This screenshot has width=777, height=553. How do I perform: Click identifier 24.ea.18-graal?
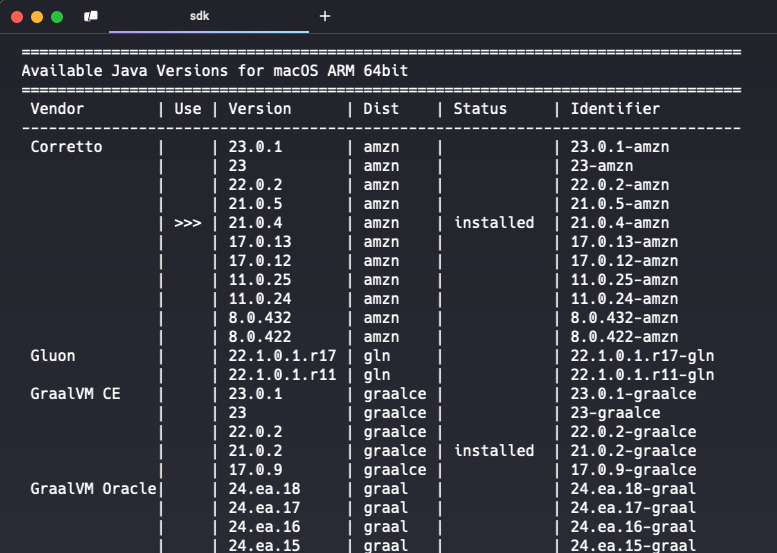point(633,489)
